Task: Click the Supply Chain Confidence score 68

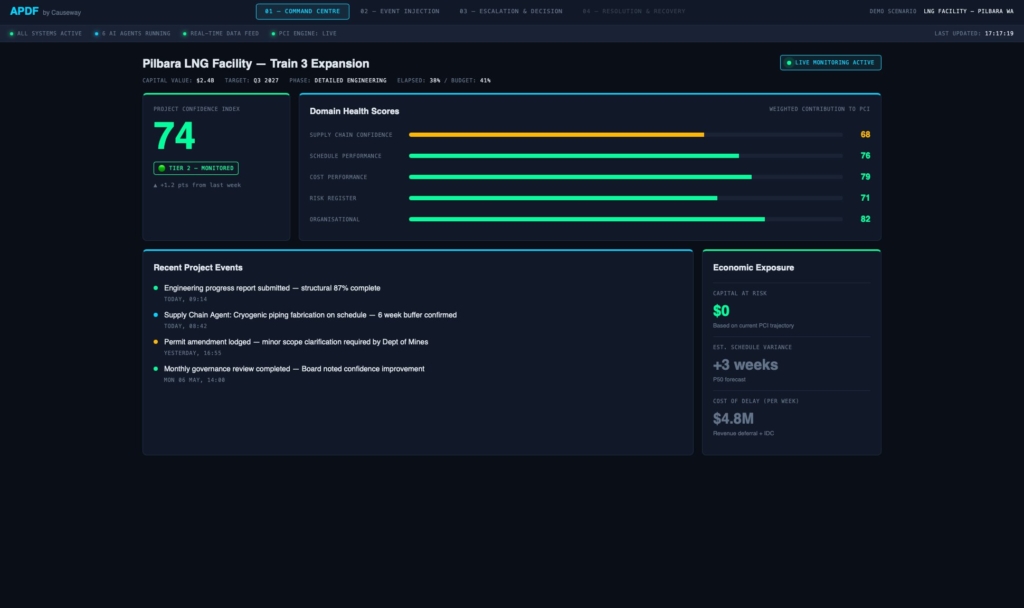Action: click(865, 135)
